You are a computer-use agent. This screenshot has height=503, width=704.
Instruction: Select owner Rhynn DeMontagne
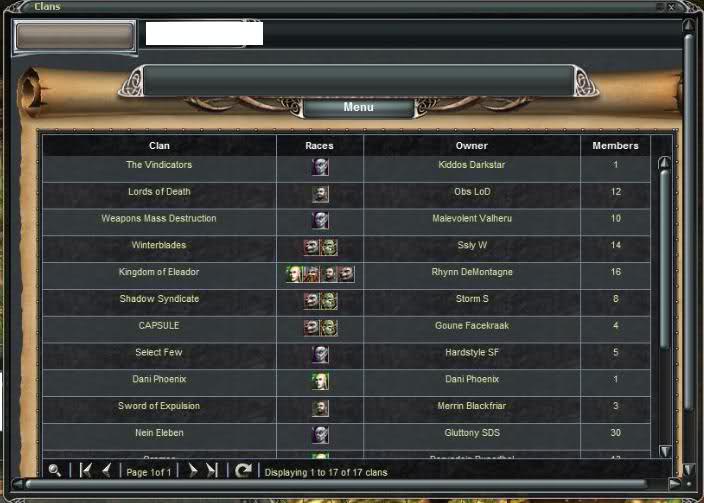pos(472,272)
